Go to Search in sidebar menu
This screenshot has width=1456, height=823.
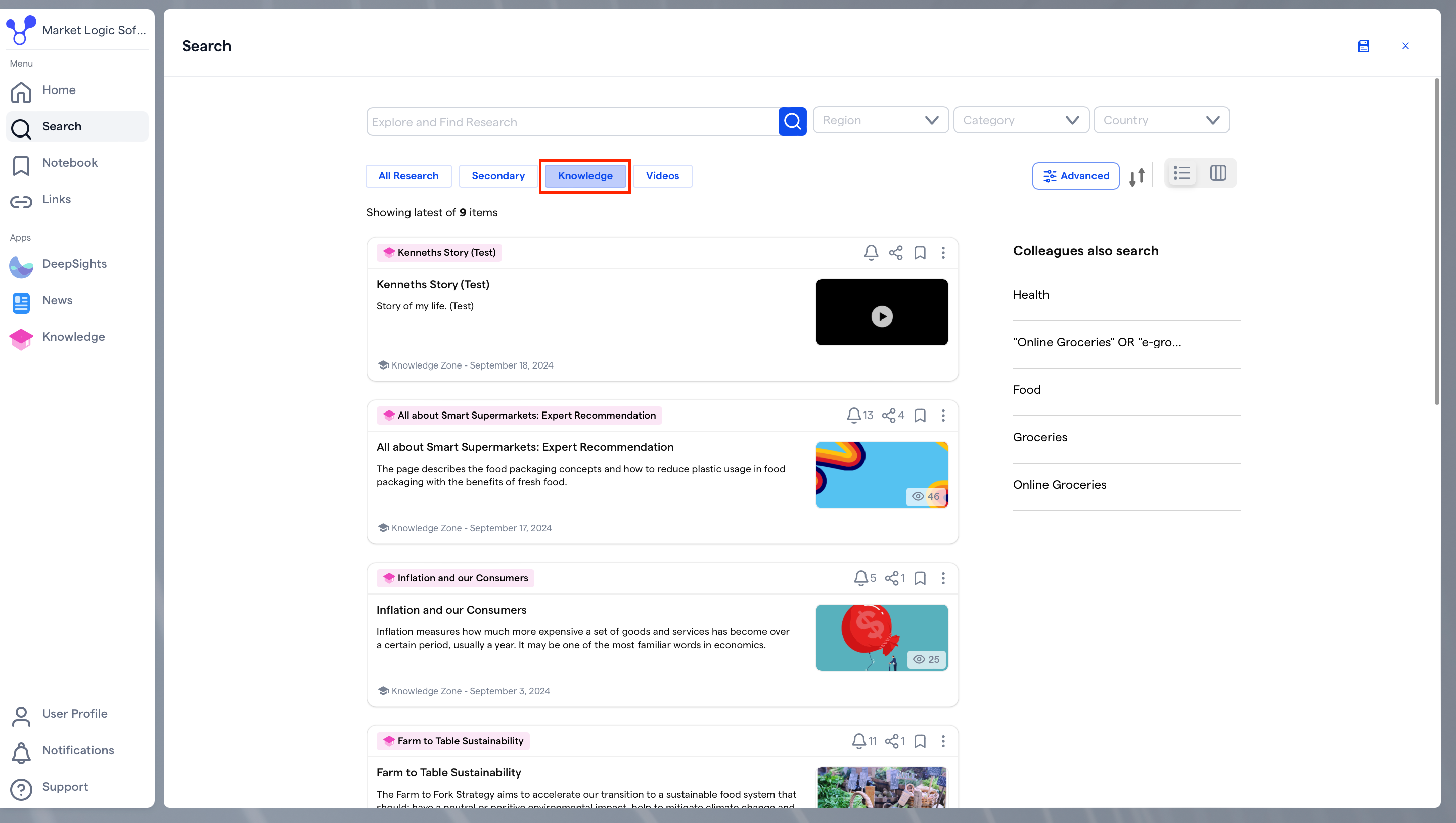(77, 126)
